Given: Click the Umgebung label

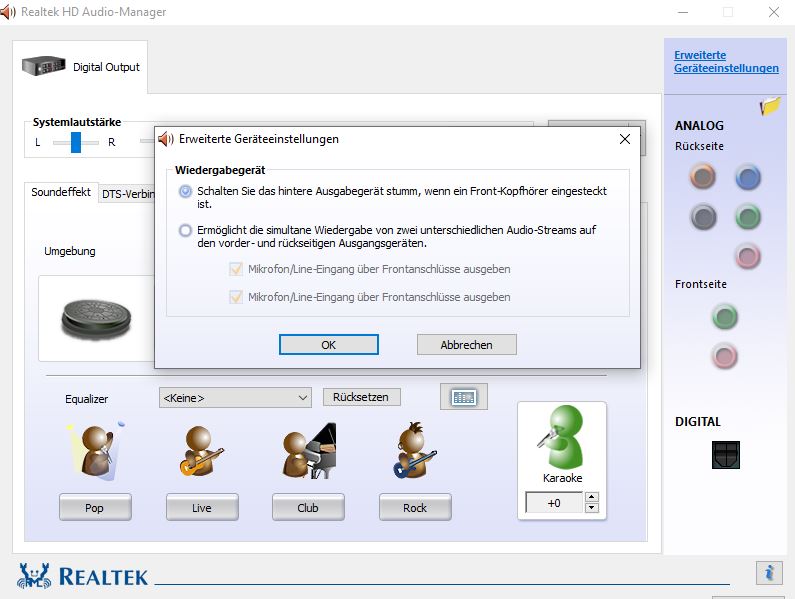Looking at the screenshot, I should pyautogui.click(x=70, y=251).
